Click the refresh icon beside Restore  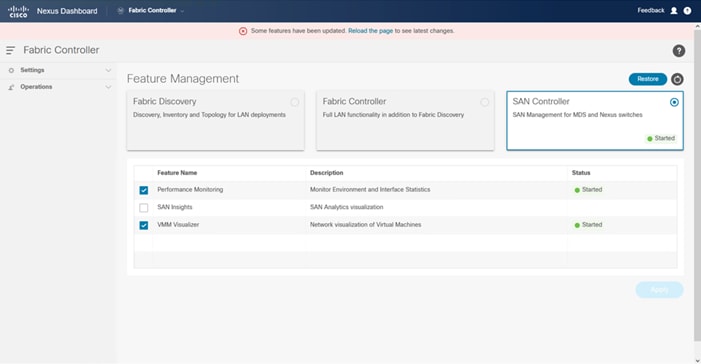coord(677,79)
